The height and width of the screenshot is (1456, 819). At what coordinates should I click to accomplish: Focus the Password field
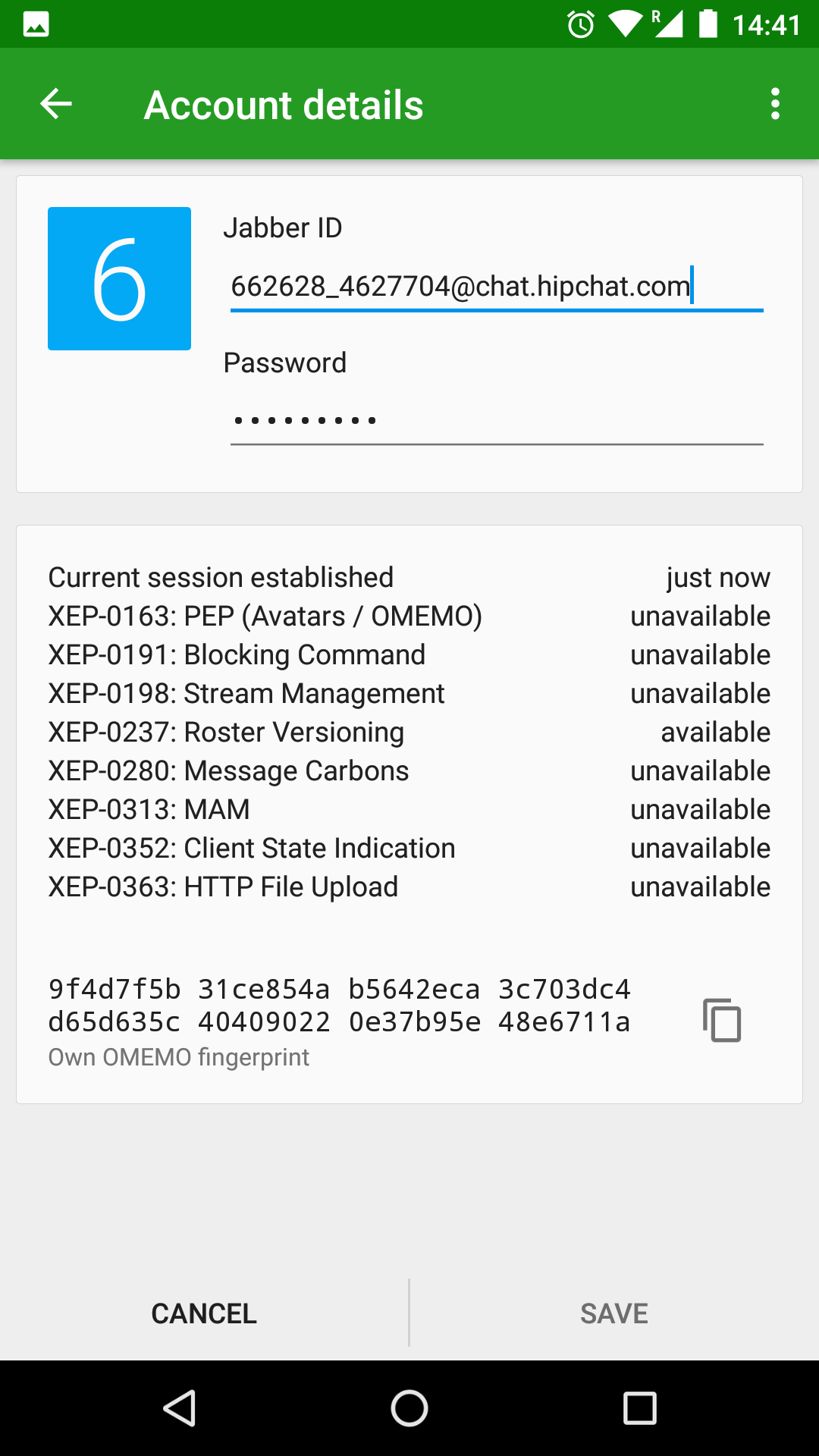[x=496, y=420]
